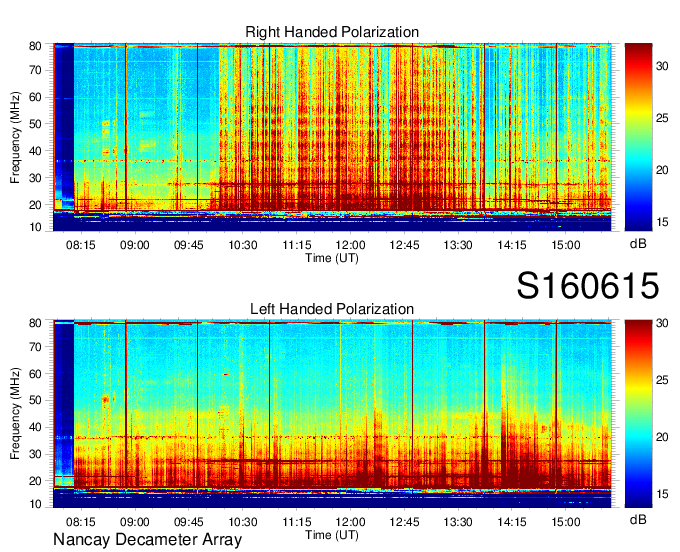The height and width of the screenshot is (552, 680).
Task: Click 09:00 time tick under right-handed plot
Action: [134, 245]
